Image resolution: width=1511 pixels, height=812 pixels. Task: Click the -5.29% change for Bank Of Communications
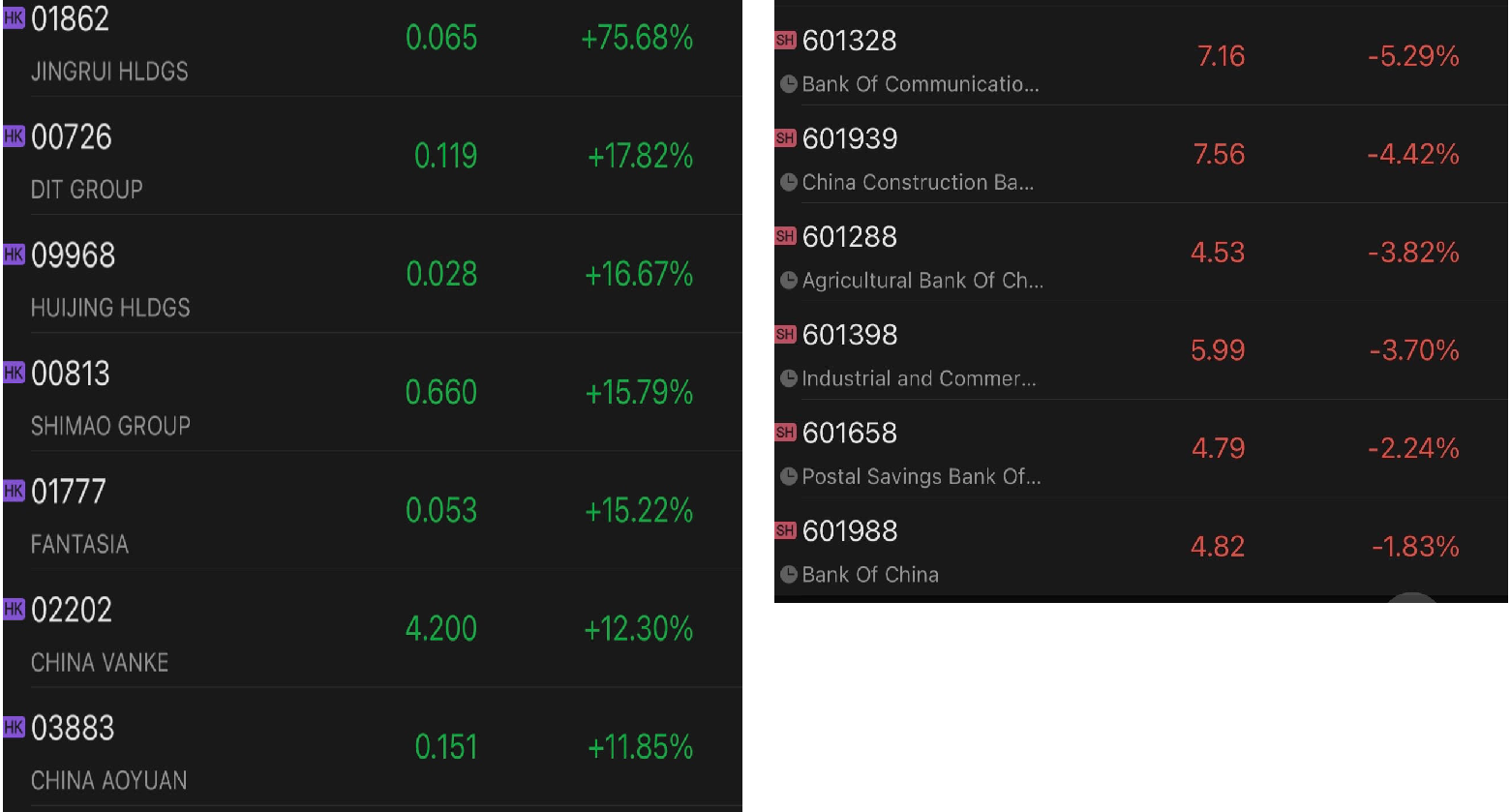click(x=1413, y=57)
